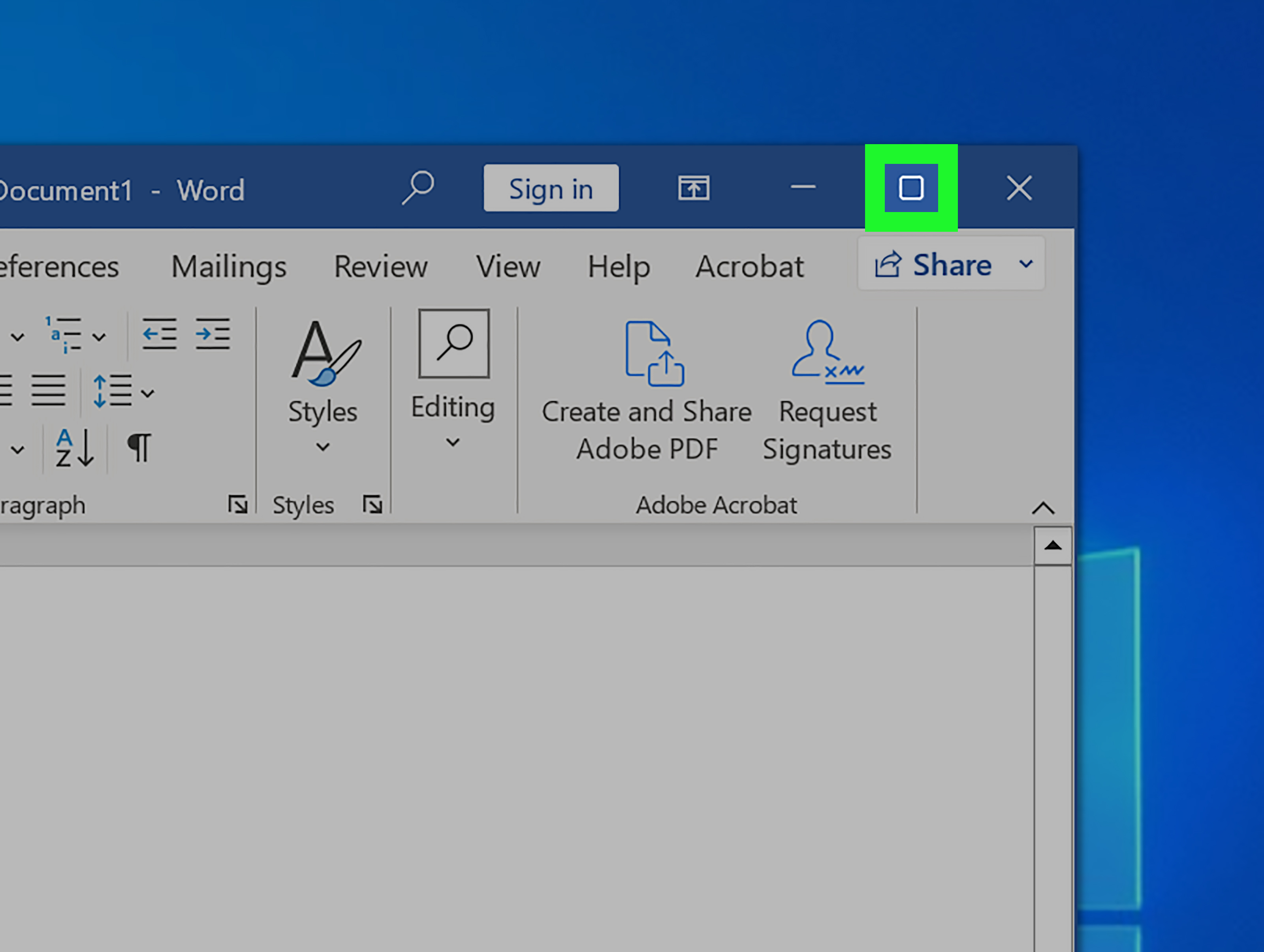The height and width of the screenshot is (952, 1264).
Task: Open Ribbon Display Options icon
Action: click(694, 188)
